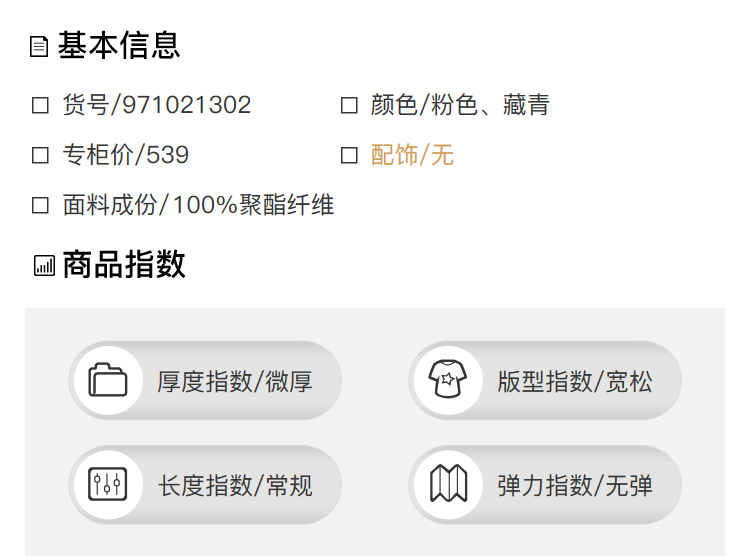This screenshot has width=750, height=556.
Task: Click the sliders icon for 长度指数
Action: 108,485
